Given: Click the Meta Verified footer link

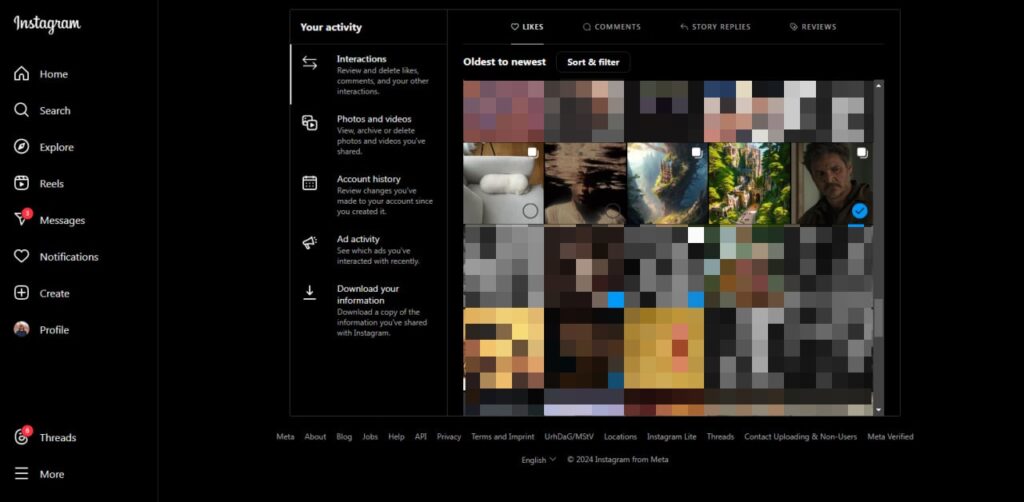Looking at the screenshot, I should click(x=889, y=437).
